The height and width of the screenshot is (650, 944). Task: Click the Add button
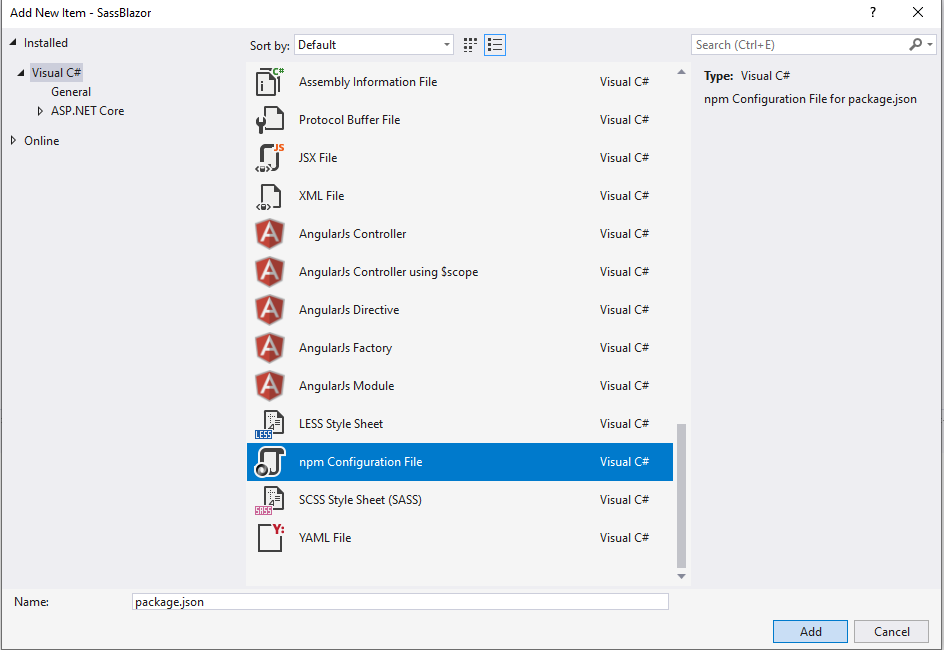tap(810, 631)
